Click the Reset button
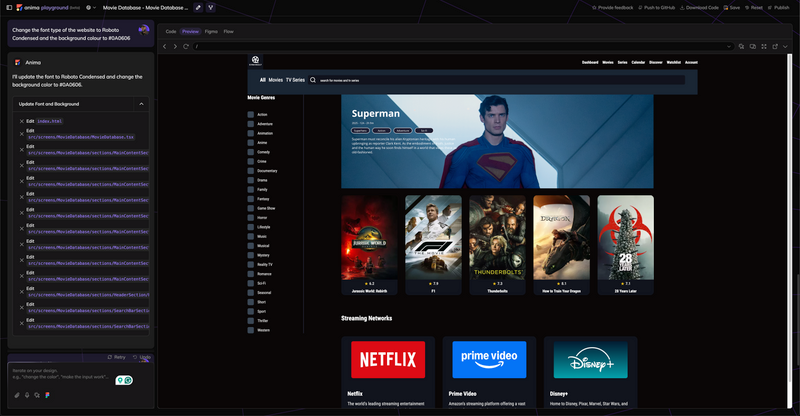 (754, 8)
